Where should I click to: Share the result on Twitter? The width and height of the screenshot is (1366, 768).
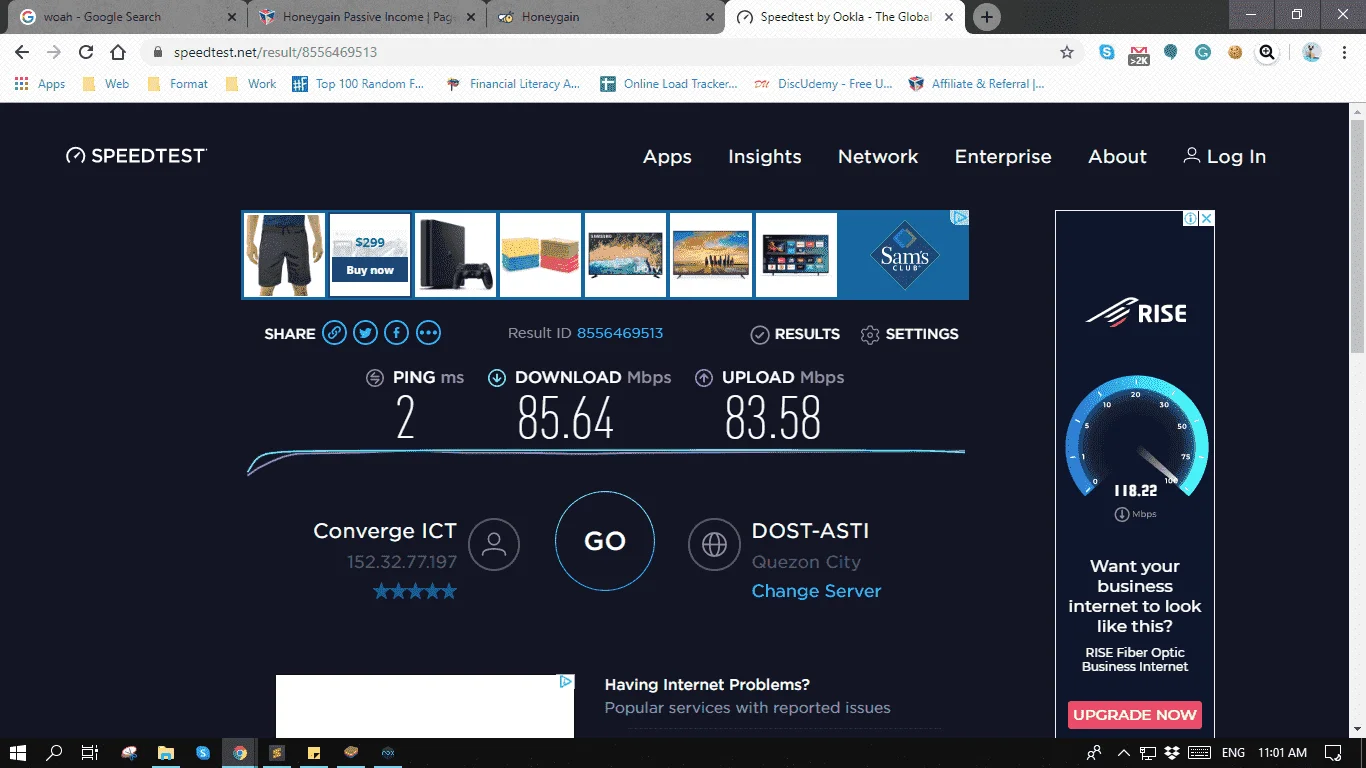point(365,333)
